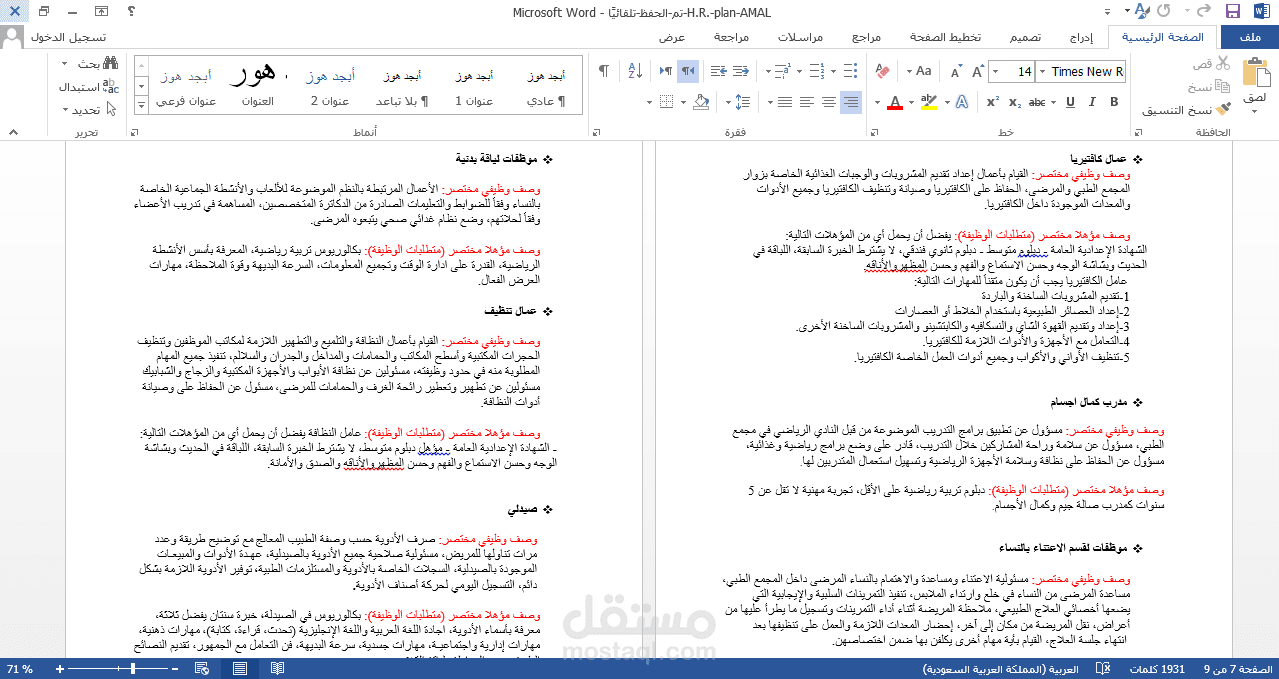
Task: Apply yellow text highlight color
Action: pos(928,102)
